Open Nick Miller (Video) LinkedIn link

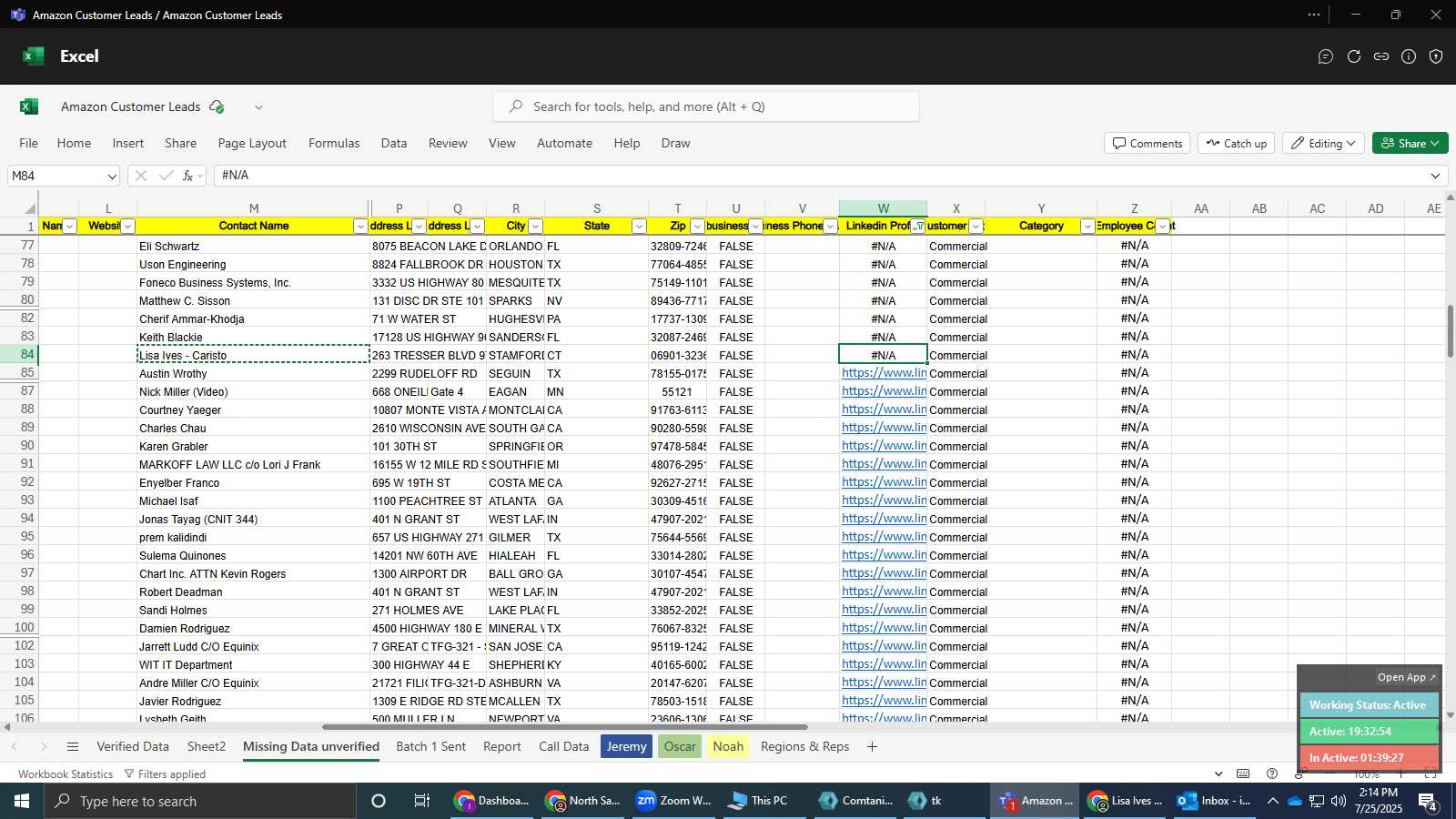click(884, 391)
